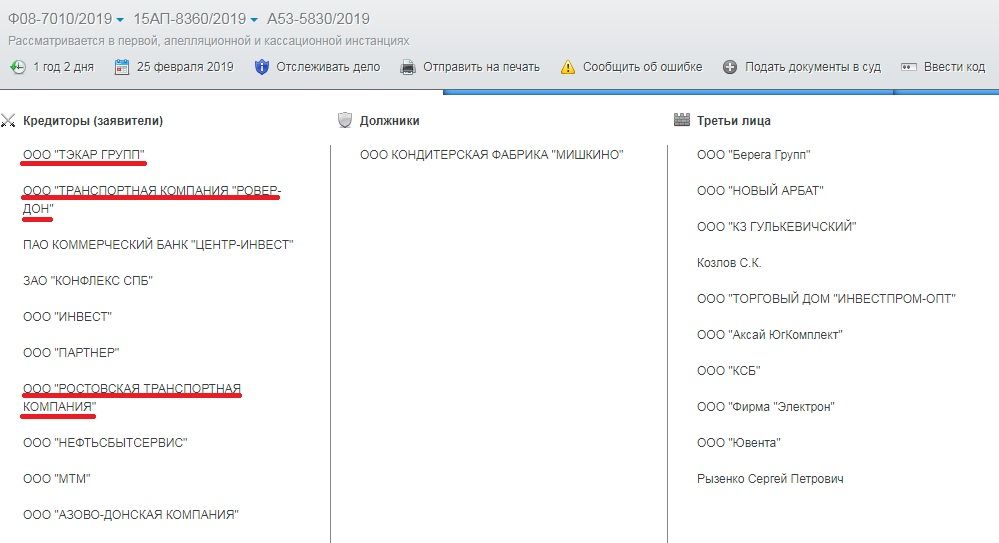This screenshot has height=543, width=999.
Task: Click the Кредиторы (заявители) heading
Action: [93, 120]
